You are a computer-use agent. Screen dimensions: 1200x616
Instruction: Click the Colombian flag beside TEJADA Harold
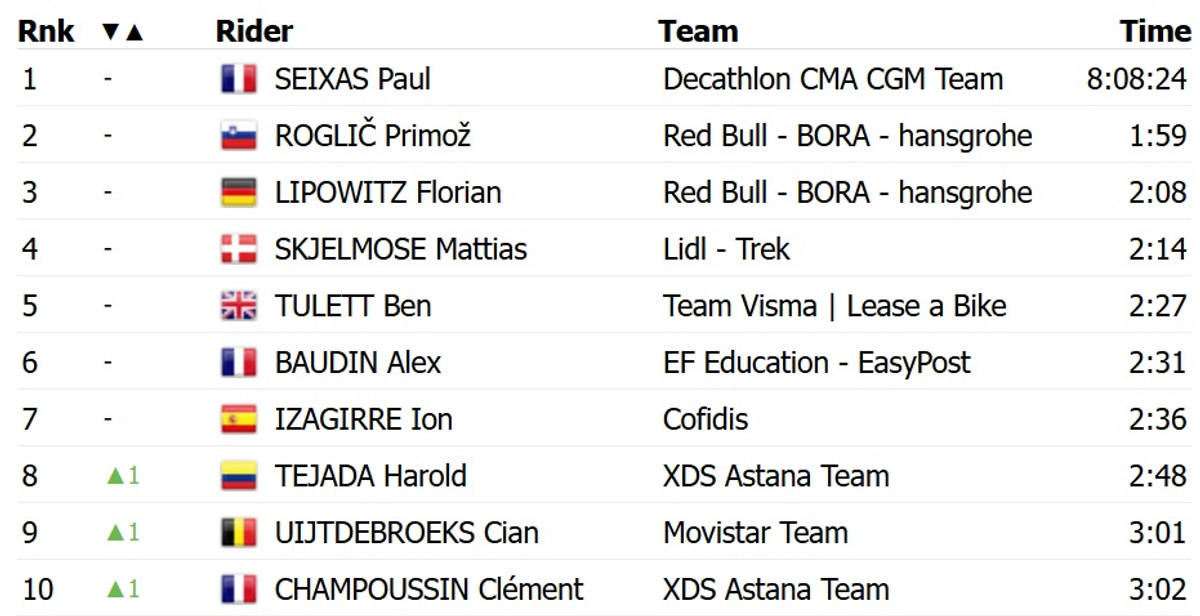coord(239,476)
